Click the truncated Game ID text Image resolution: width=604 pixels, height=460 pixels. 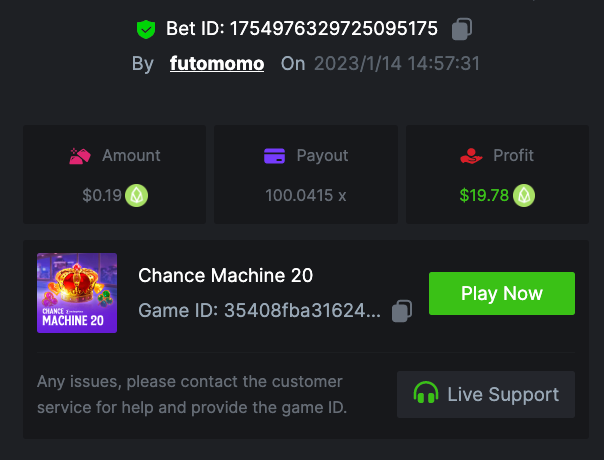tap(259, 311)
